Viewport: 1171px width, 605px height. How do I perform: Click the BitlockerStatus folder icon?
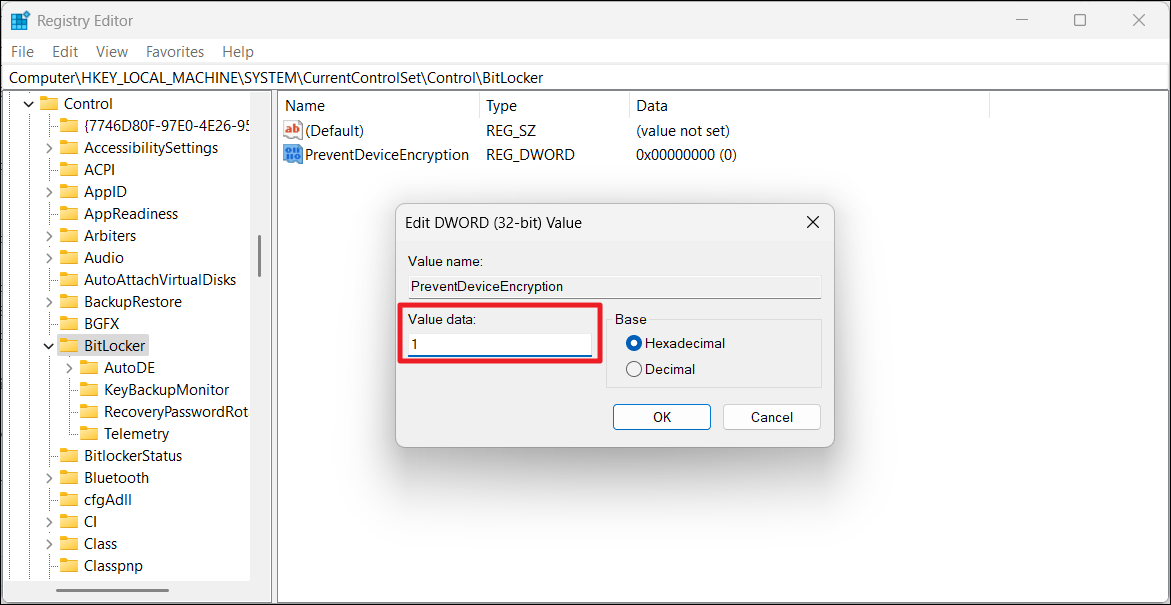69,456
